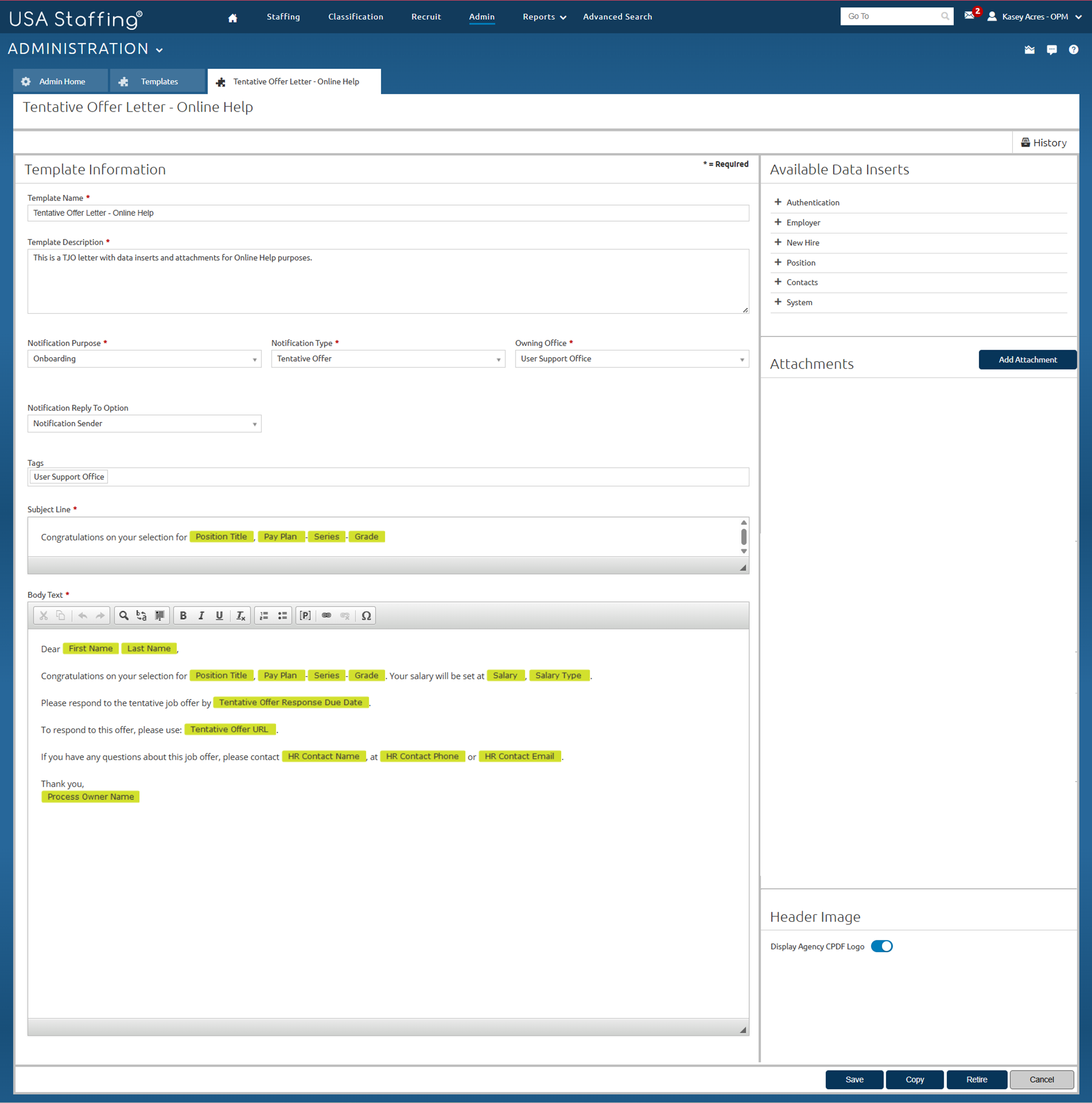
Task: Undo the last edit in the editor
Action: click(x=82, y=615)
